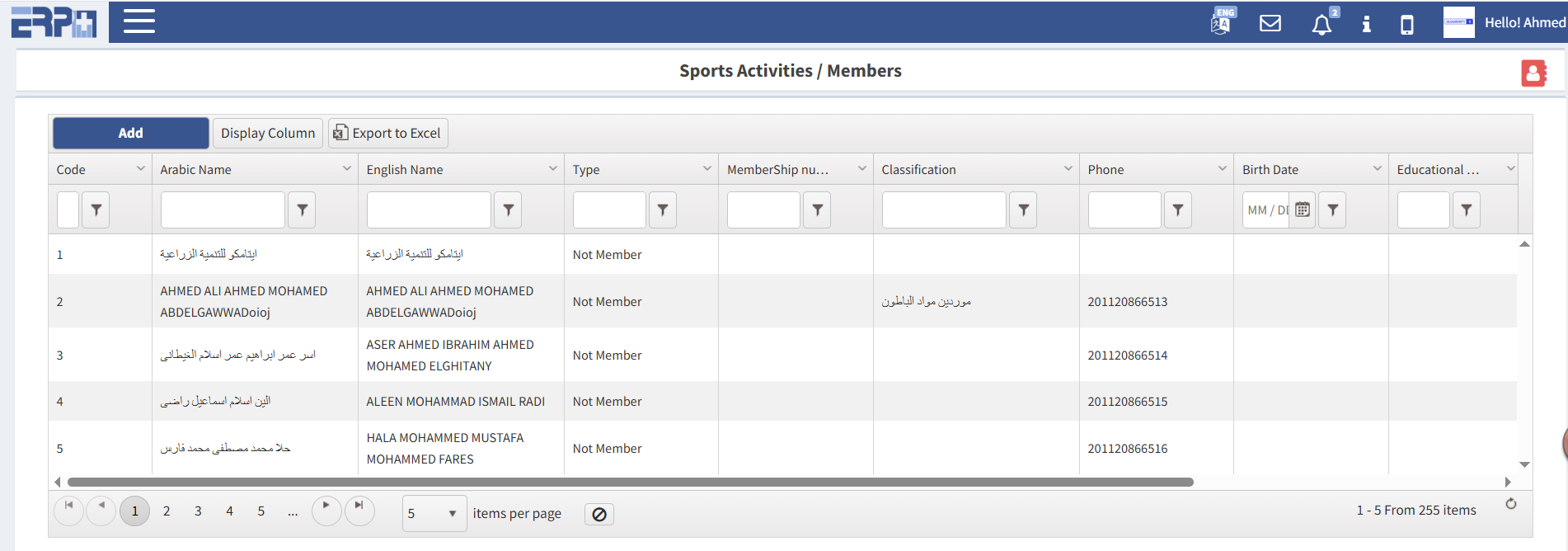Open the items per page dropdown
The image size is (1568, 551).
pyautogui.click(x=434, y=514)
